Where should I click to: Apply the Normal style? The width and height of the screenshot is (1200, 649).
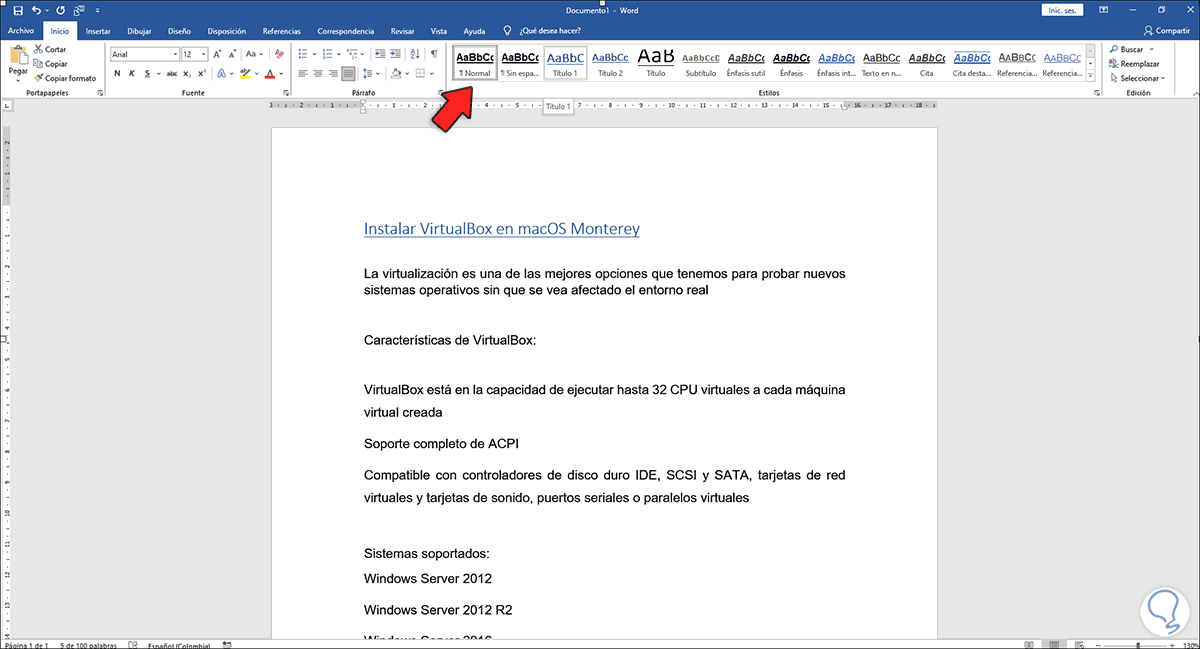click(x=475, y=63)
